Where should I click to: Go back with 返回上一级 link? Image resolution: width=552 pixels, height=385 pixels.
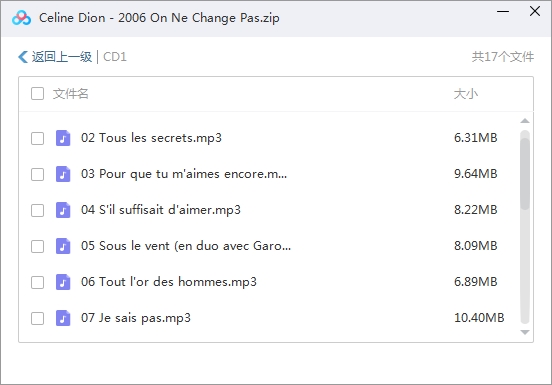[62, 57]
